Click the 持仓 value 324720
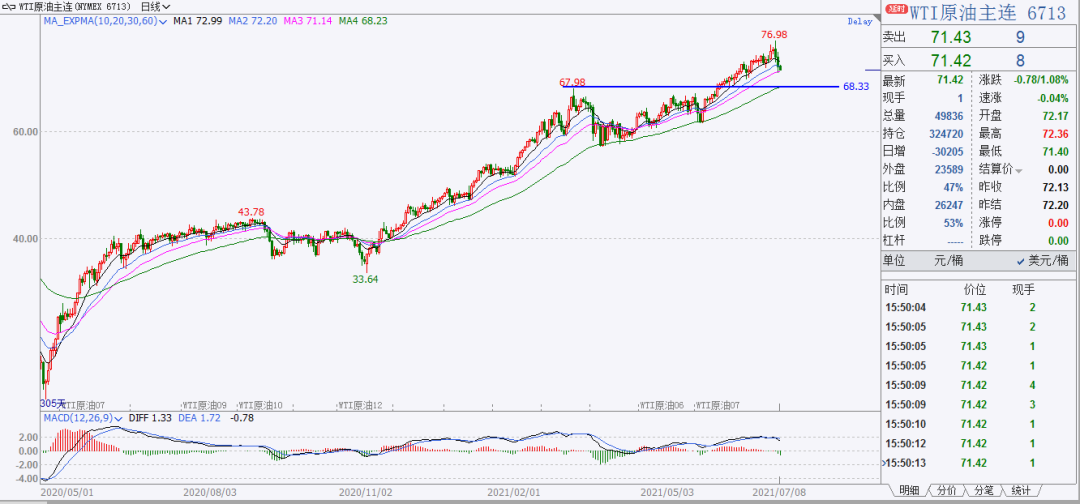Viewport: 1080px width, 504px height. pos(946,134)
